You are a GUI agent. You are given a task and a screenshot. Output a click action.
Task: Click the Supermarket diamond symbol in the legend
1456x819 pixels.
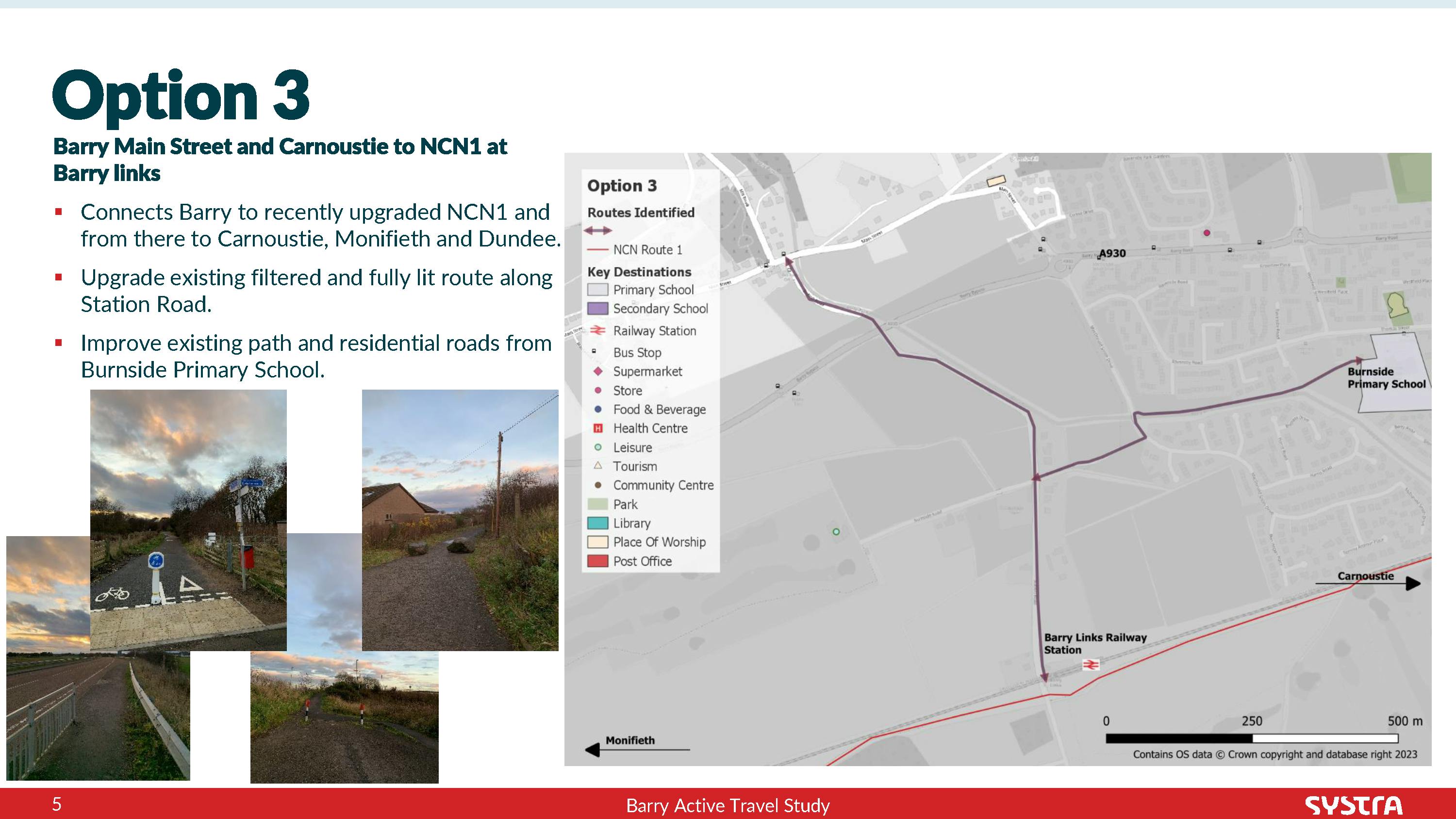(x=598, y=371)
